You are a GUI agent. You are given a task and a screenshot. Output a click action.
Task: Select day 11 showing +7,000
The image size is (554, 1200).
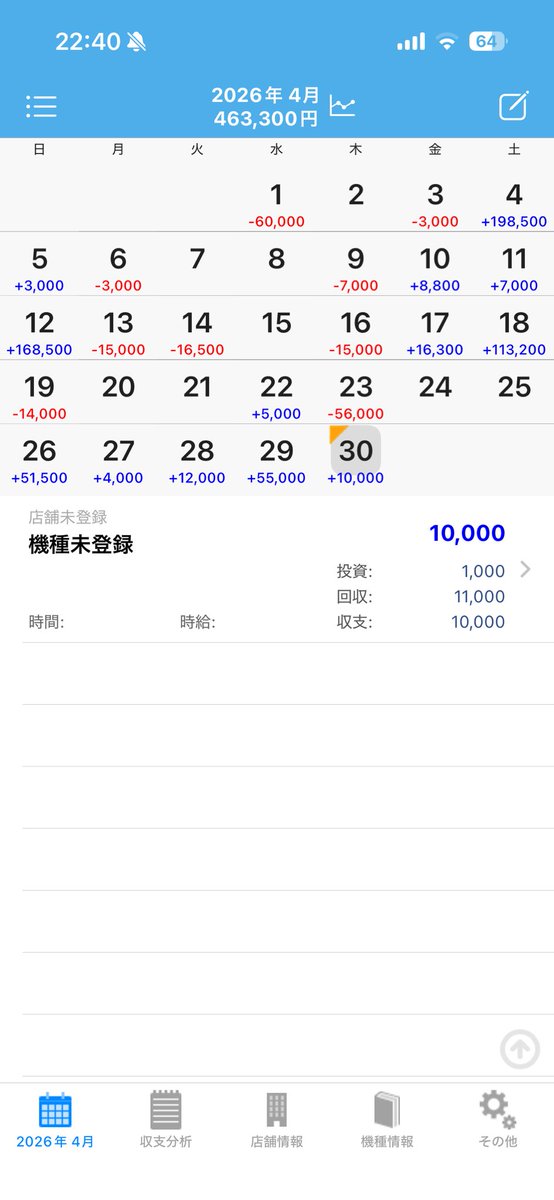point(514,268)
